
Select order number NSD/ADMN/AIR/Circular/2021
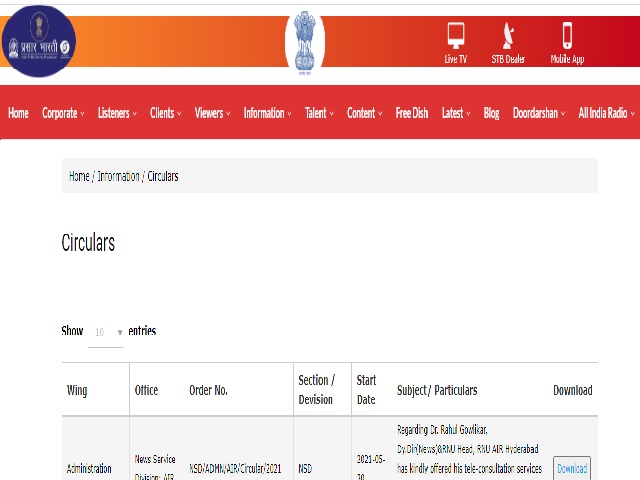click(x=235, y=468)
